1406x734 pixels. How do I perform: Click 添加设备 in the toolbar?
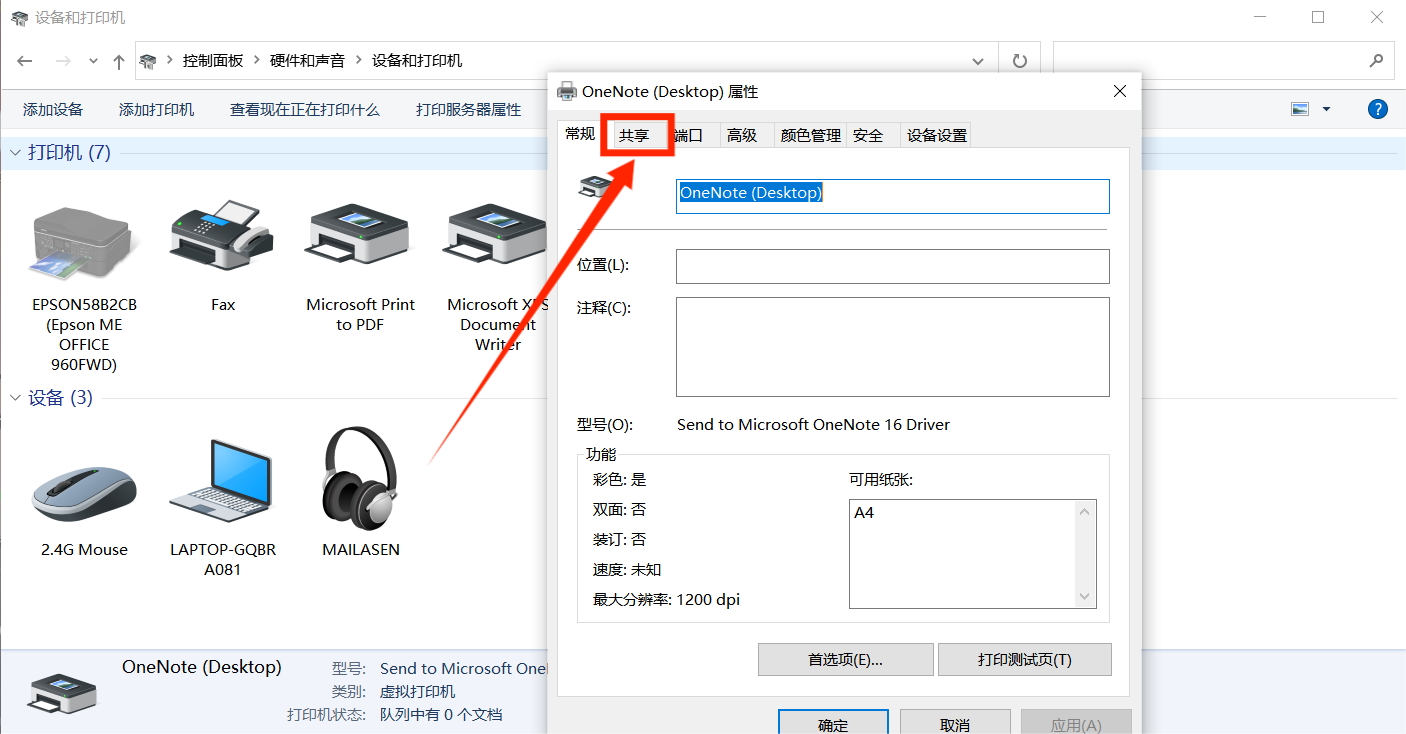[x=53, y=110]
